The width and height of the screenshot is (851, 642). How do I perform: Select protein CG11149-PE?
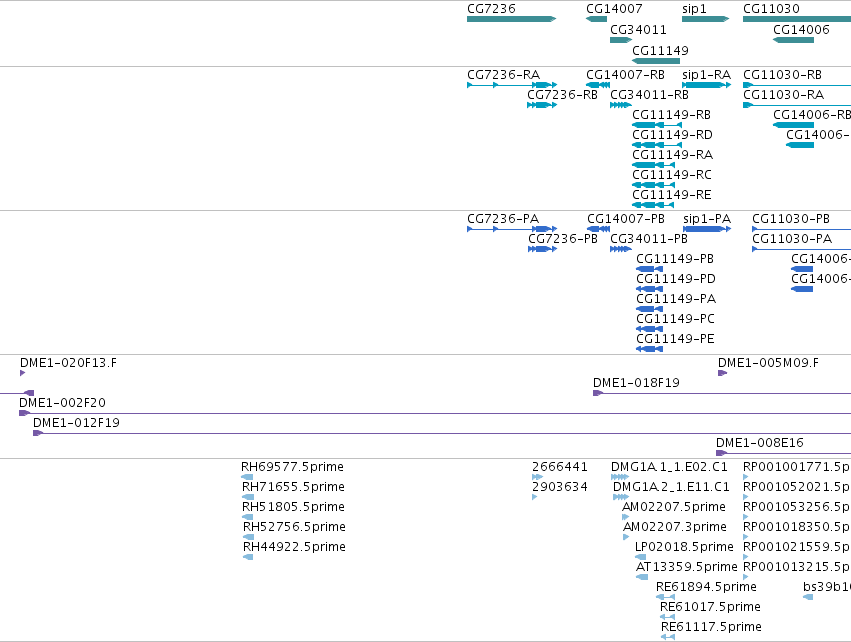click(649, 349)
